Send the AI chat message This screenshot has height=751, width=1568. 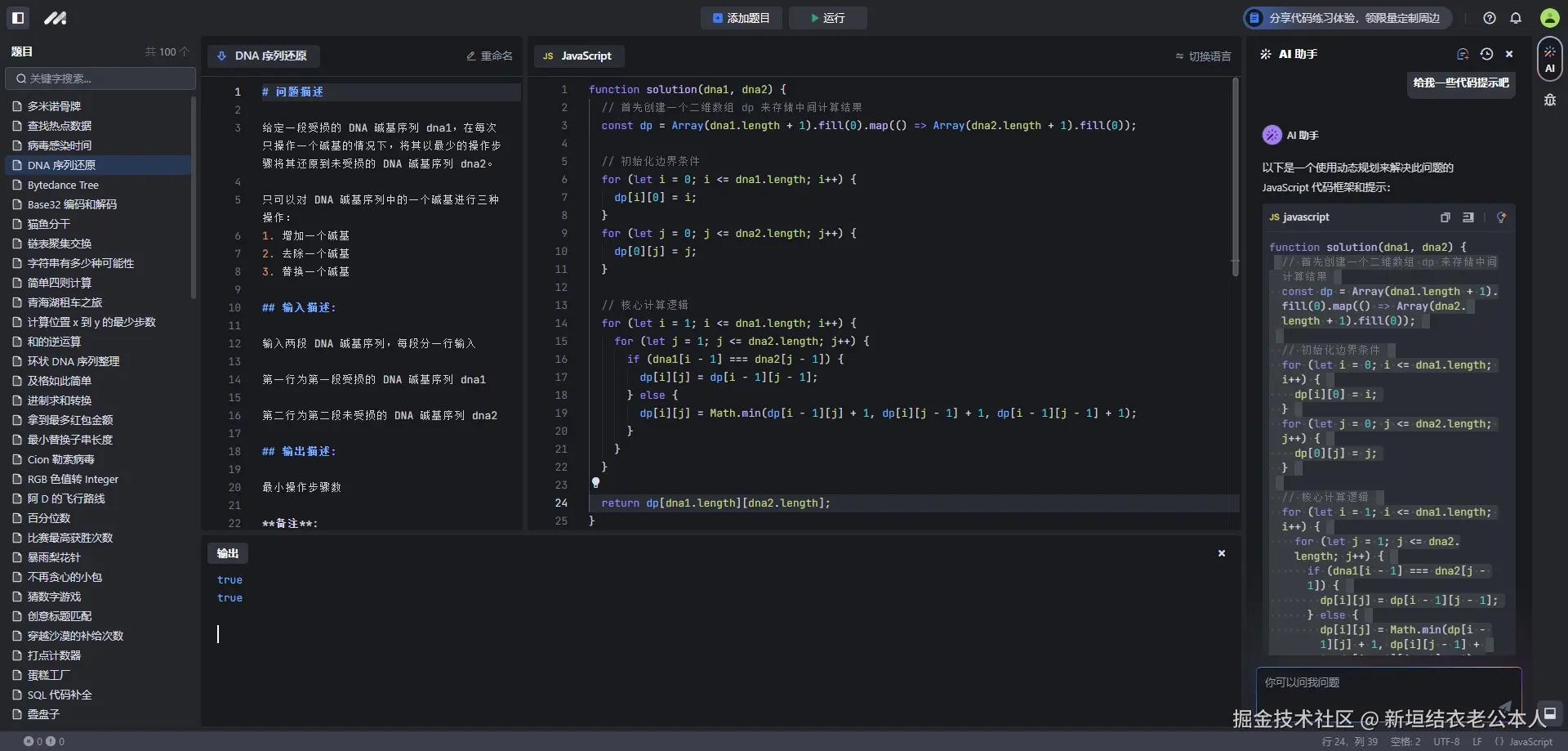[1505, 706]
